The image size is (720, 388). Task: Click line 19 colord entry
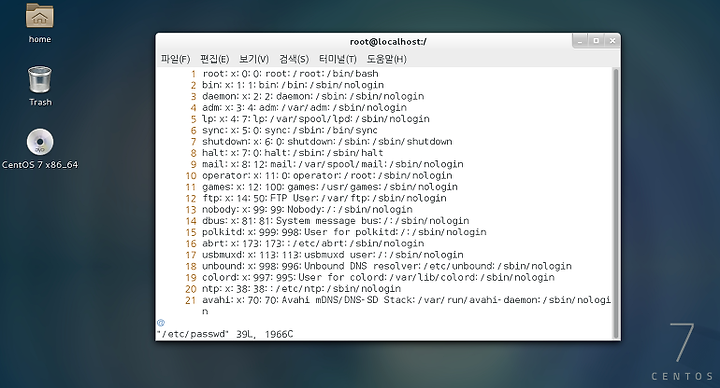378,277
